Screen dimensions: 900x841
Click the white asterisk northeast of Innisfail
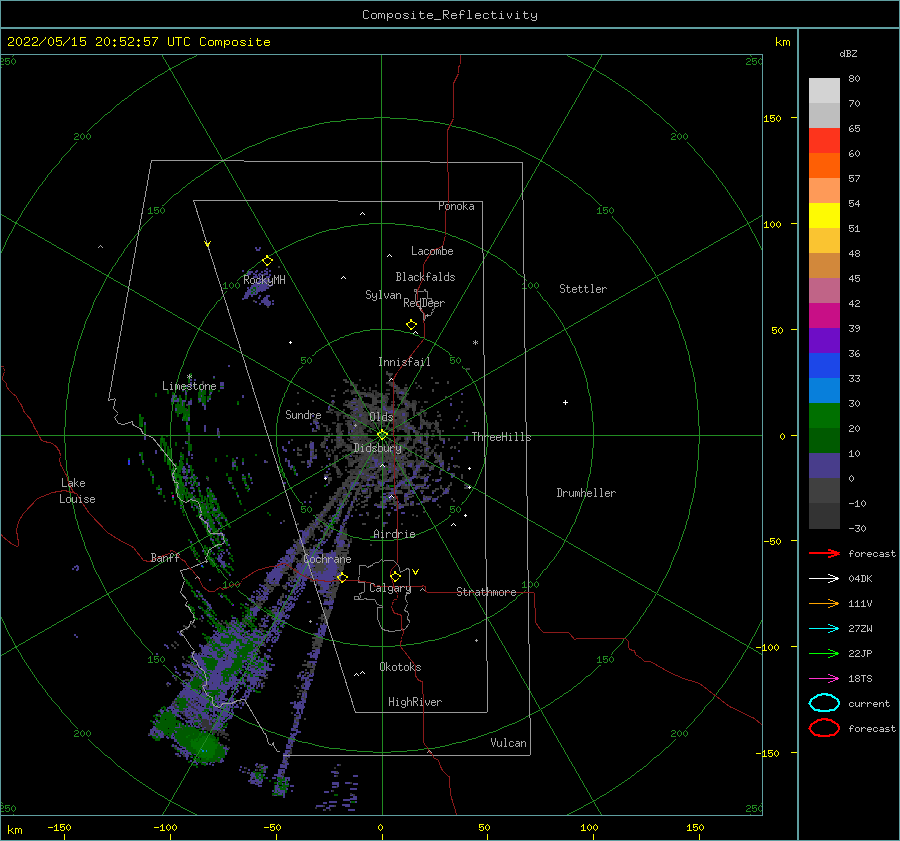pos(475,343)
